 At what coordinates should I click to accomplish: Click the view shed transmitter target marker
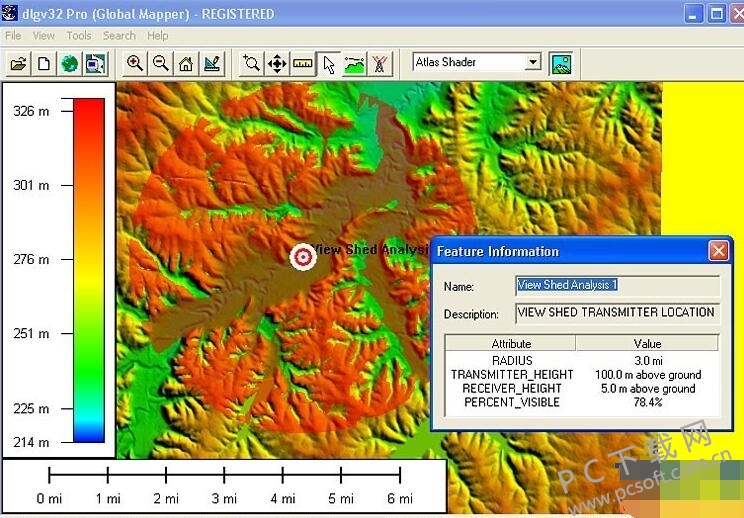pos(303,257)
